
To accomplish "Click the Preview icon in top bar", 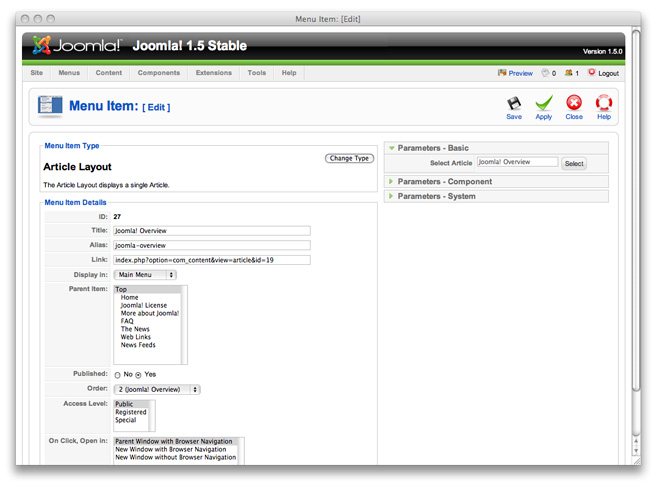I will pos(502,73).
